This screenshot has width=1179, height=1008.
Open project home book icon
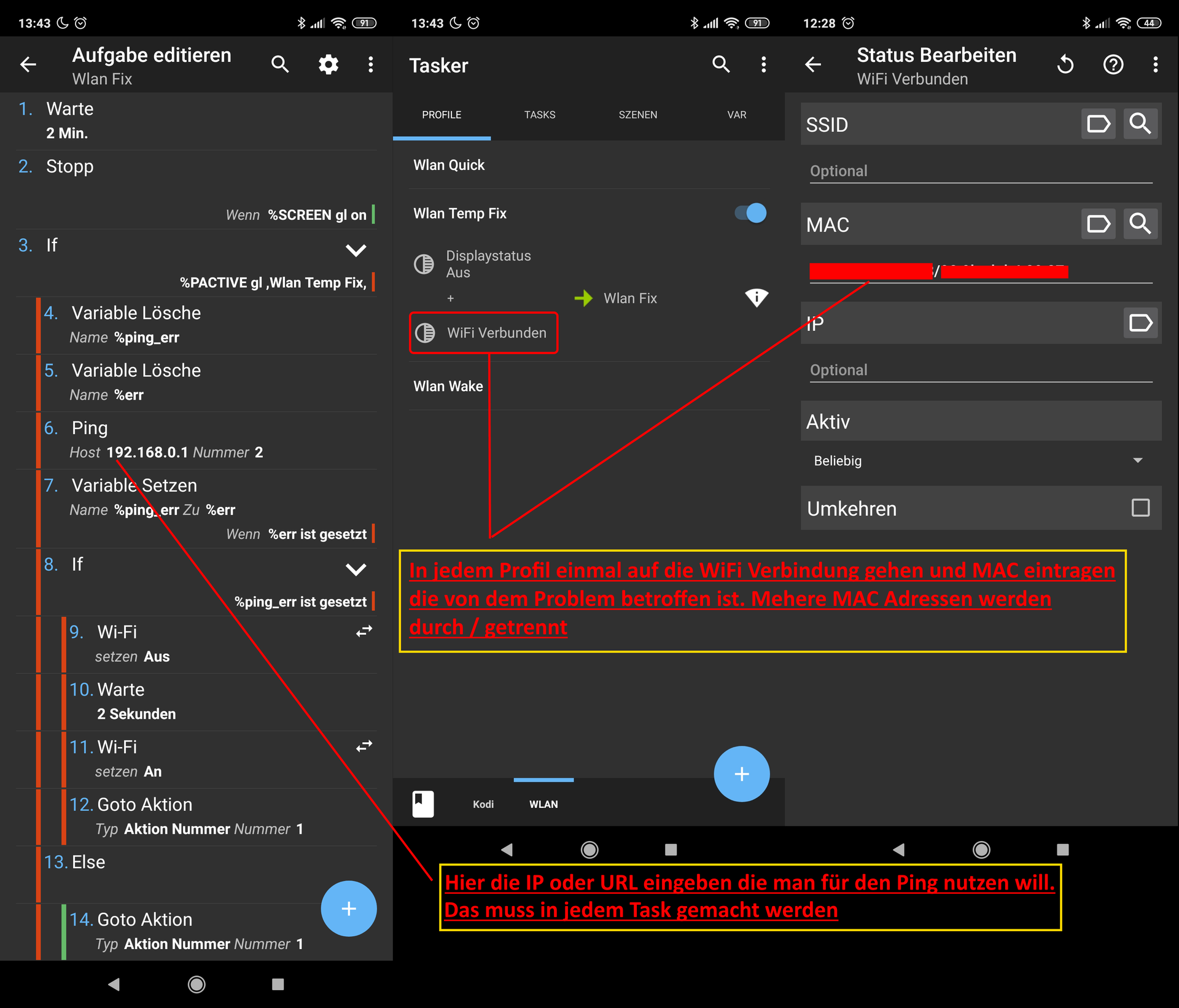click(423, 804)
